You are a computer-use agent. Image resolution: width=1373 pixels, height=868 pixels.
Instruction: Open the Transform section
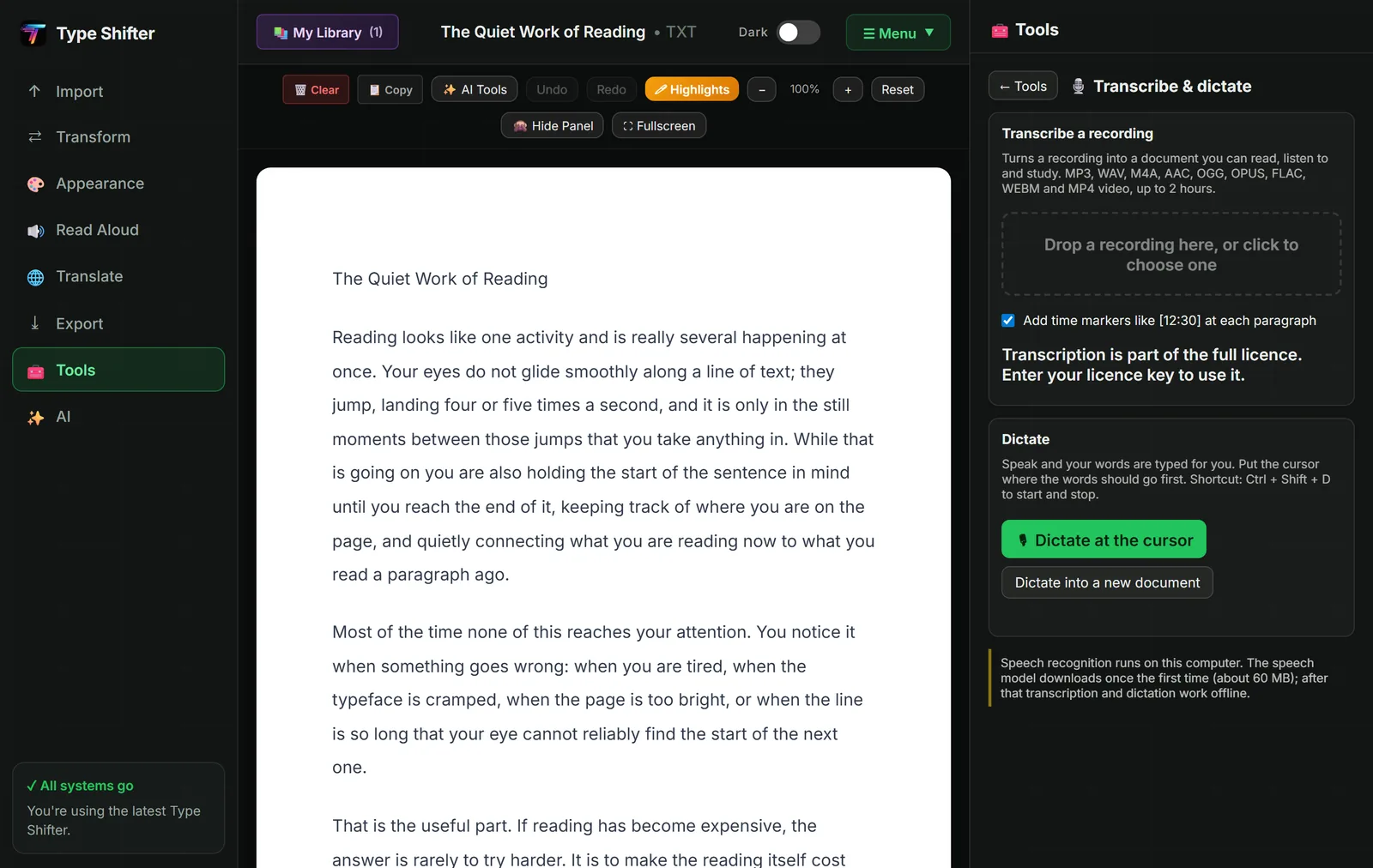point(118,137)
